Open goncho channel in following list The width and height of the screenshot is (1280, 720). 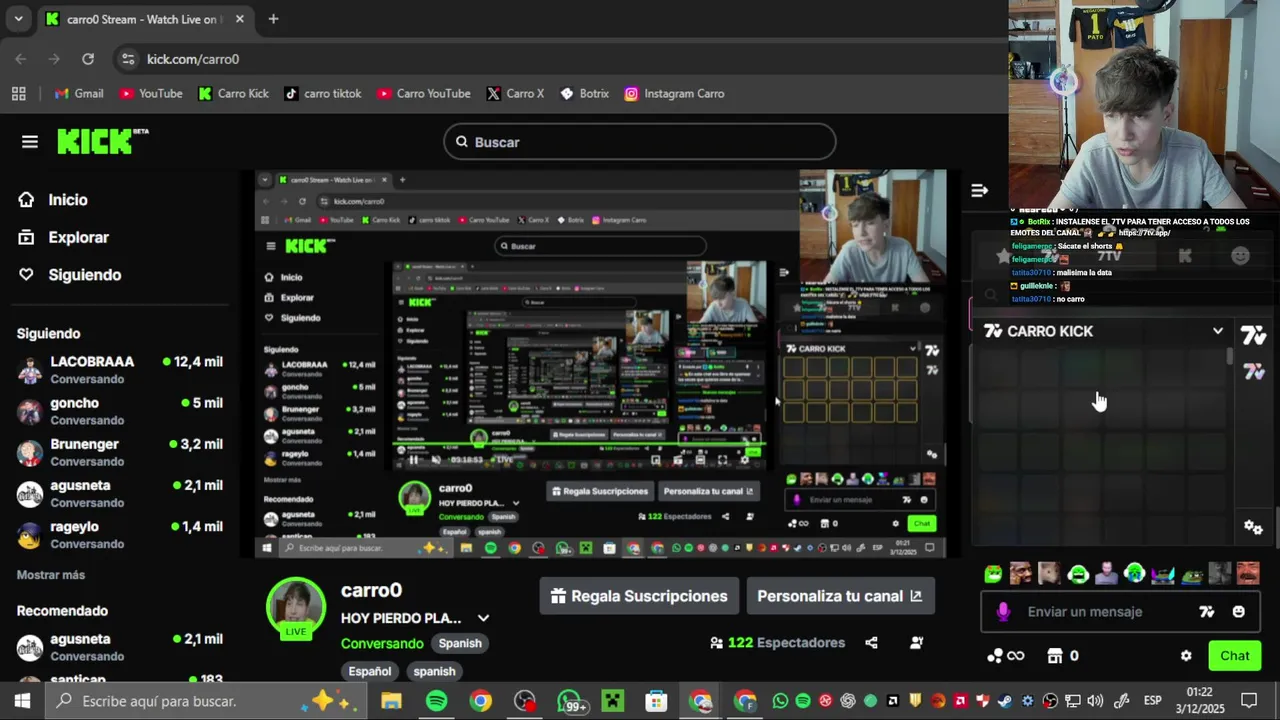click(x=120, y=411)
